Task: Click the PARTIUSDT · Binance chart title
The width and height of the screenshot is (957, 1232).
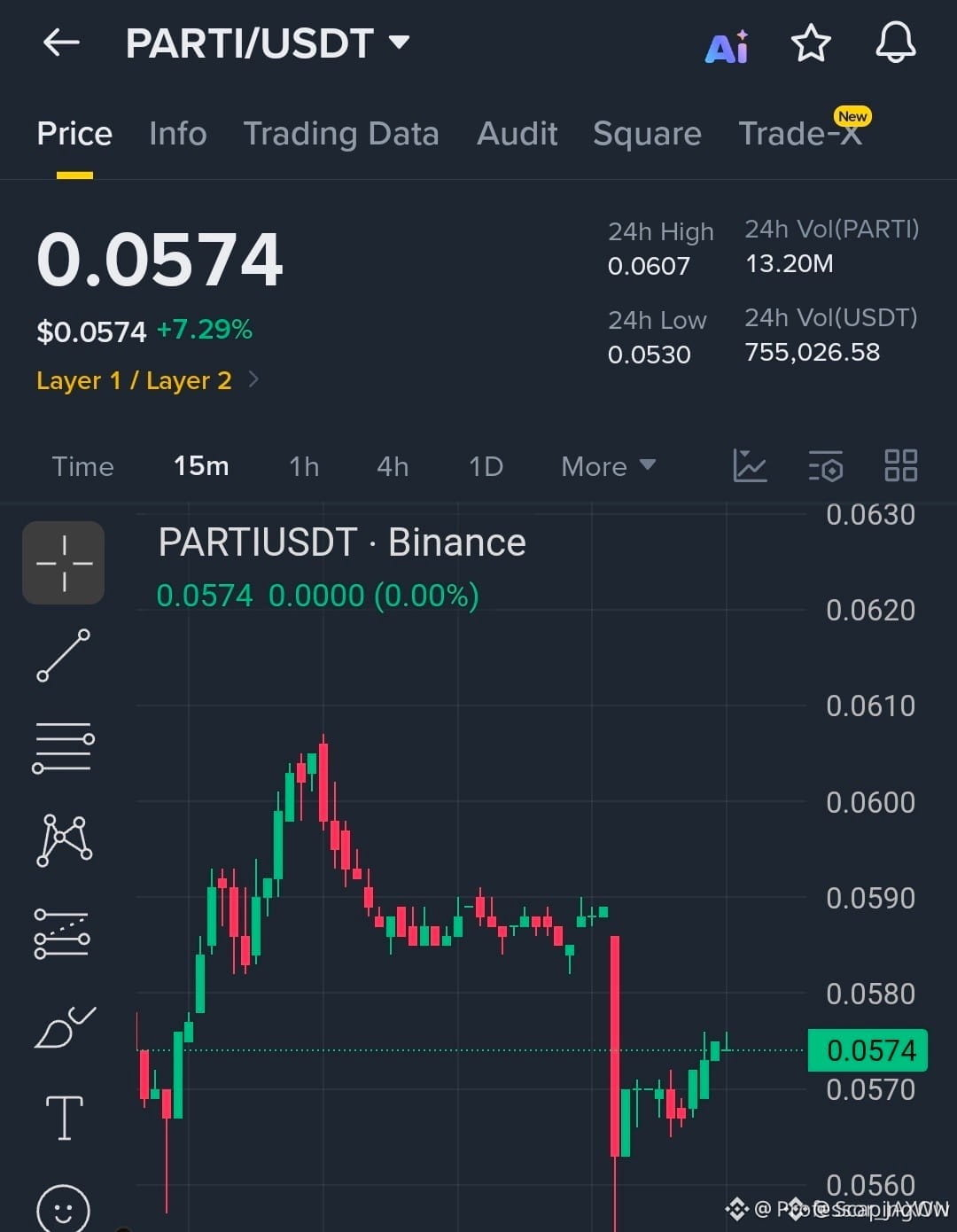Action: click(342, 542)
